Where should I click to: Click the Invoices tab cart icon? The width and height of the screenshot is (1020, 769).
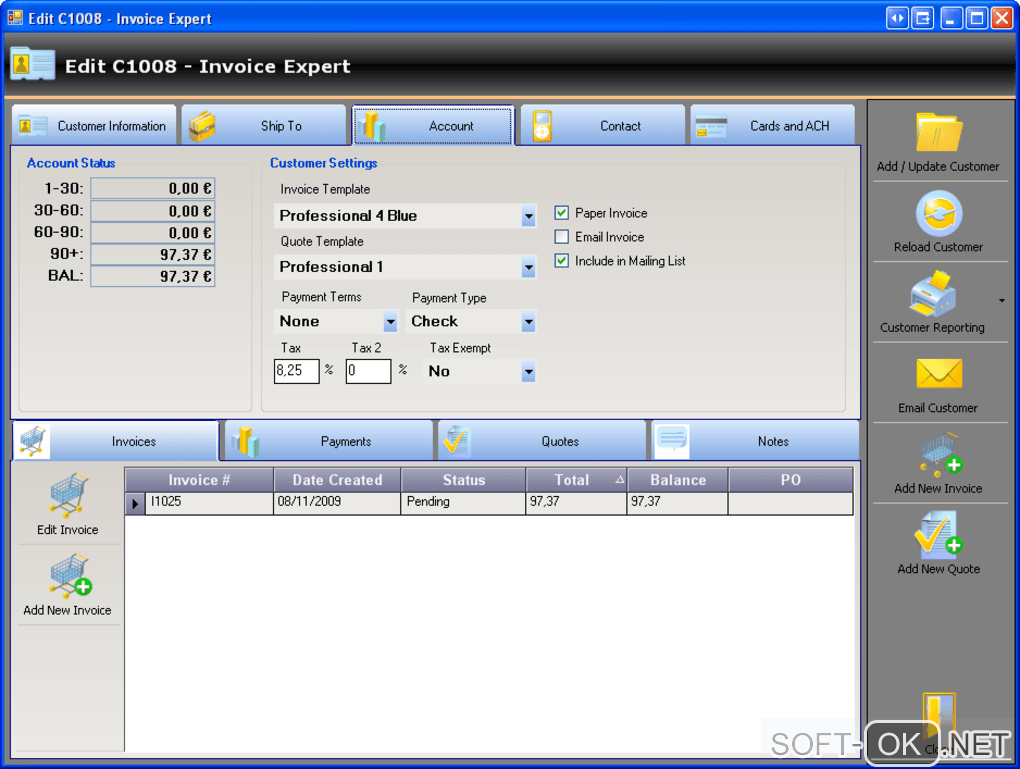coord(33,441)
